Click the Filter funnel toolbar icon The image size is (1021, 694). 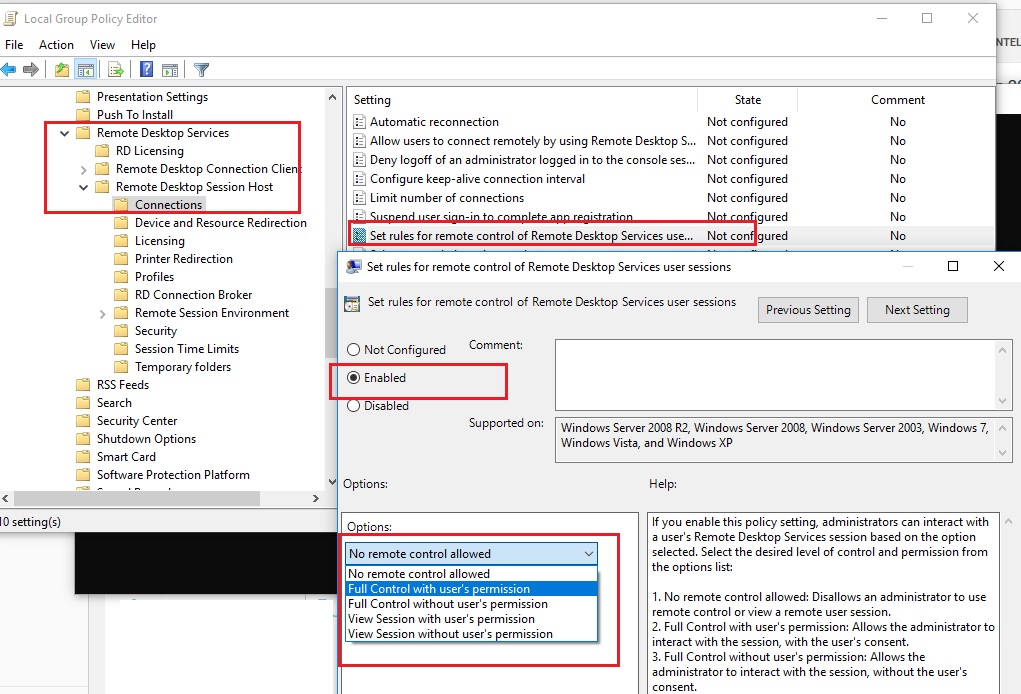click(201, 69)
